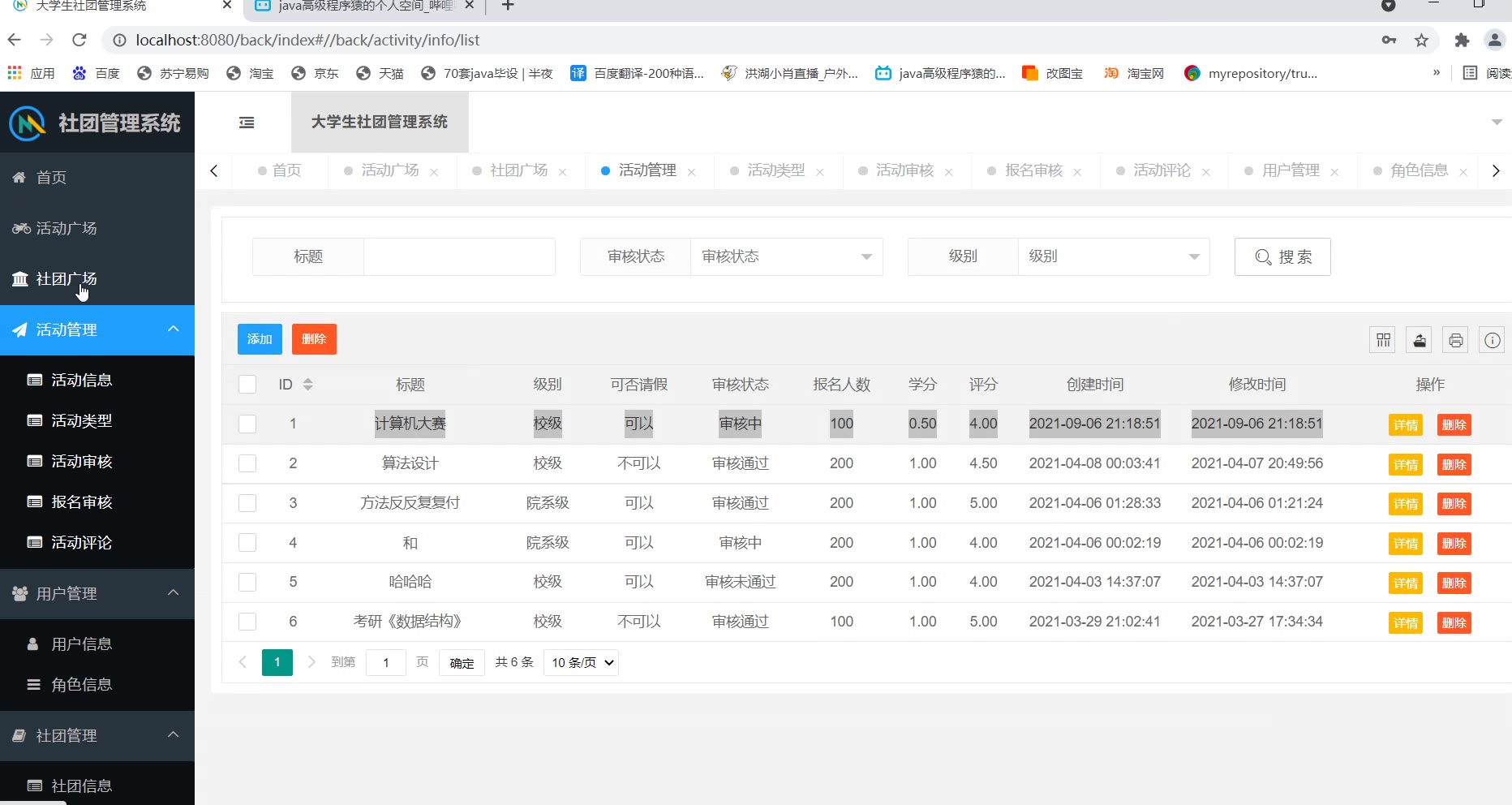Close the 活动管理 tab
Image resolution: width=1512 pixels, height=805 pixels.
tap(691, 172)
